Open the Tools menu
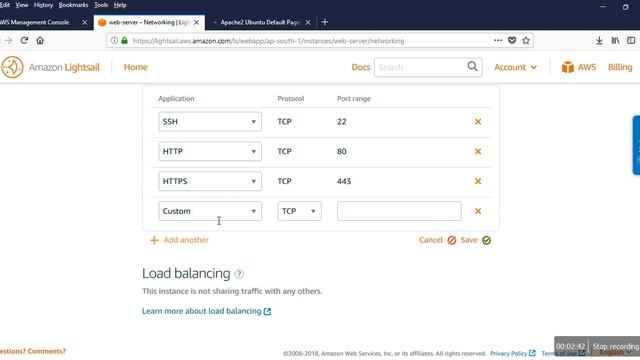The image size is (640, 360). click(101, 5)
